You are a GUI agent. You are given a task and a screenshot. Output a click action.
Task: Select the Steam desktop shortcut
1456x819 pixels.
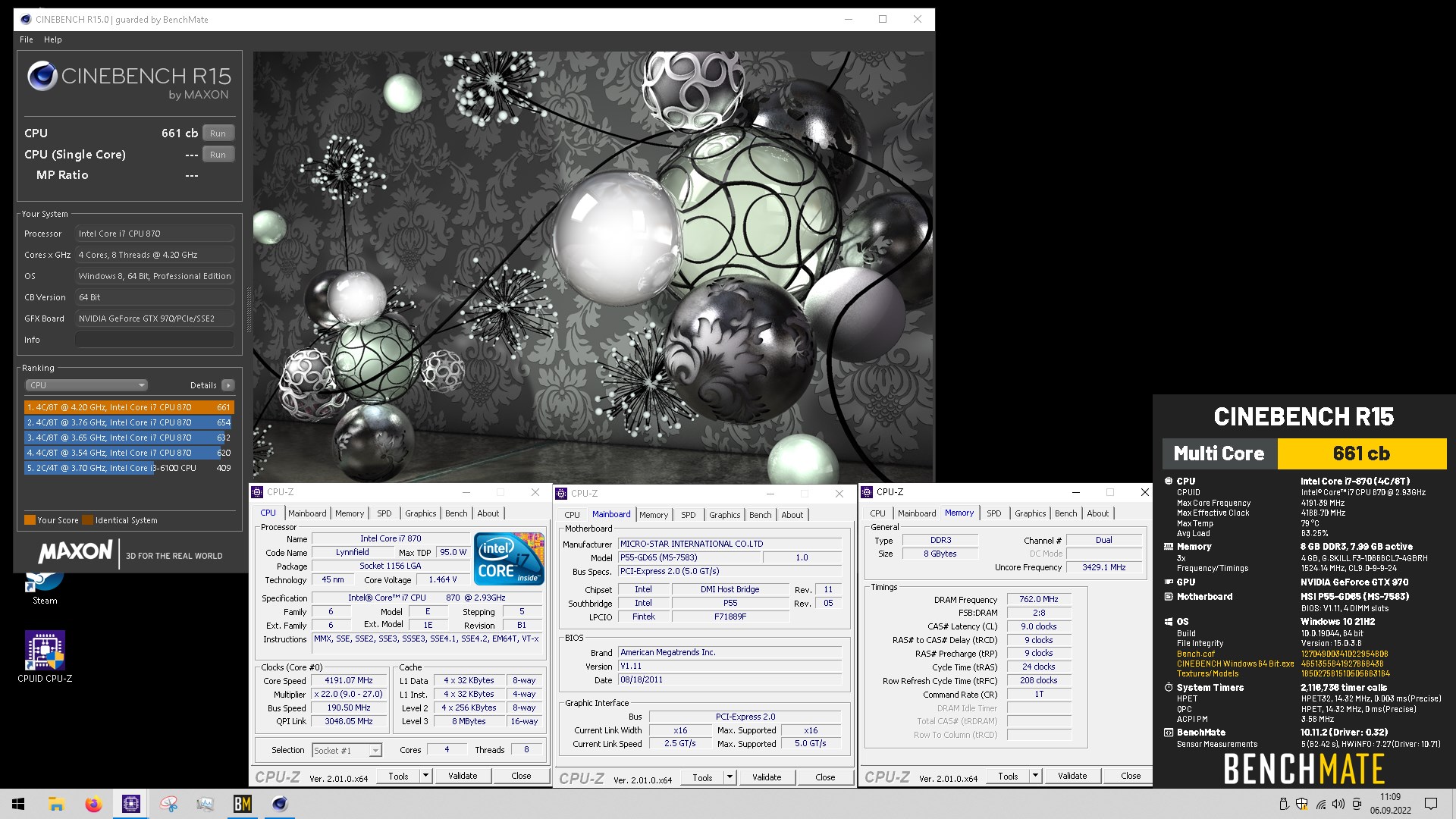45,590
